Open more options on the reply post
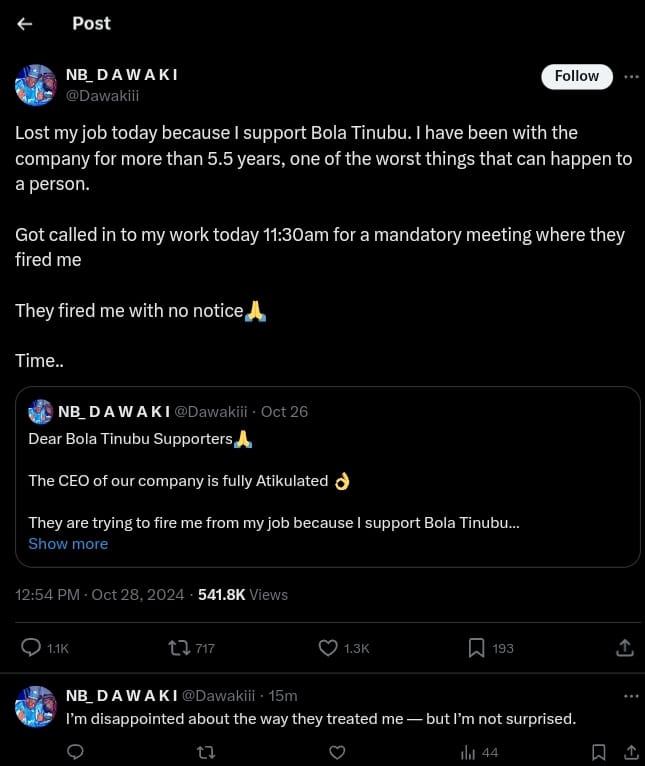Viewport: 645px width, 766px height. click(631, 695)
